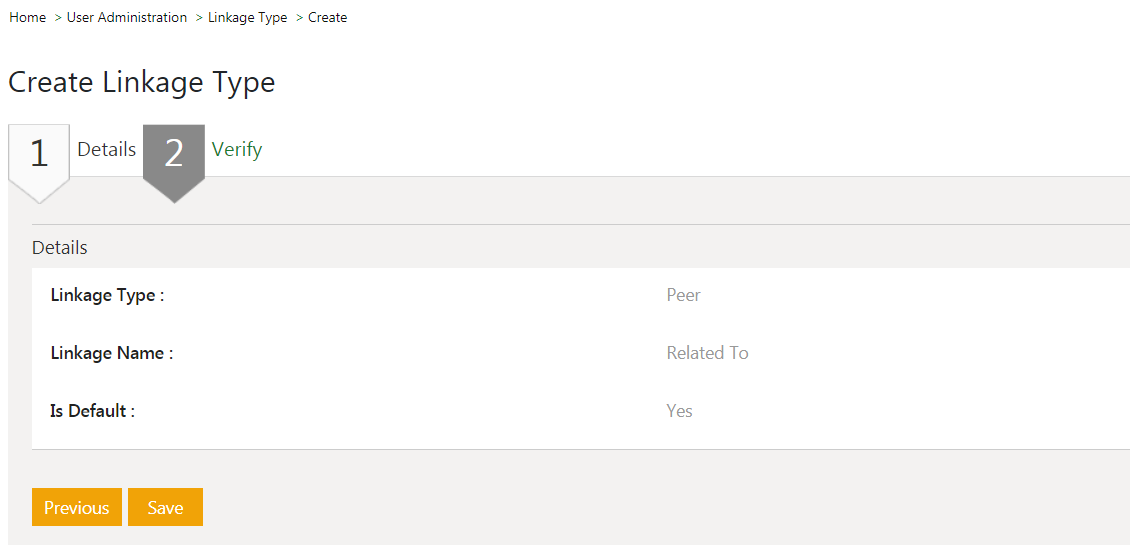This screenshot has height=545, width=1130.
Task: Click the Create Linkage Type page heading
Action: [142, 82]
